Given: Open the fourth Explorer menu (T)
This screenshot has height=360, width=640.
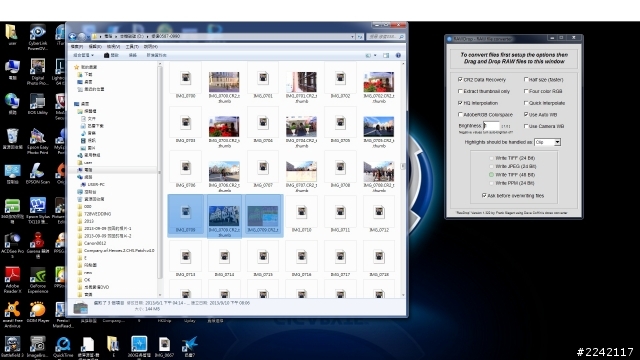Looking at the screenshot, I should [132, 47].
